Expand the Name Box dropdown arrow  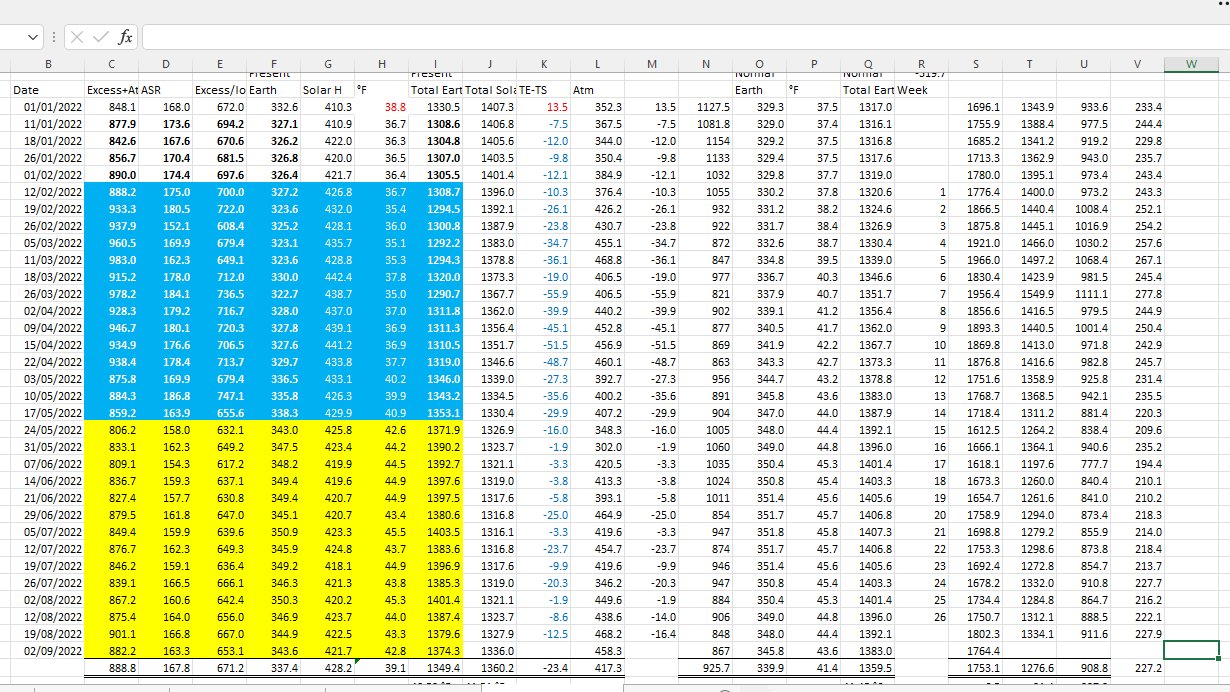pos(35,37)
